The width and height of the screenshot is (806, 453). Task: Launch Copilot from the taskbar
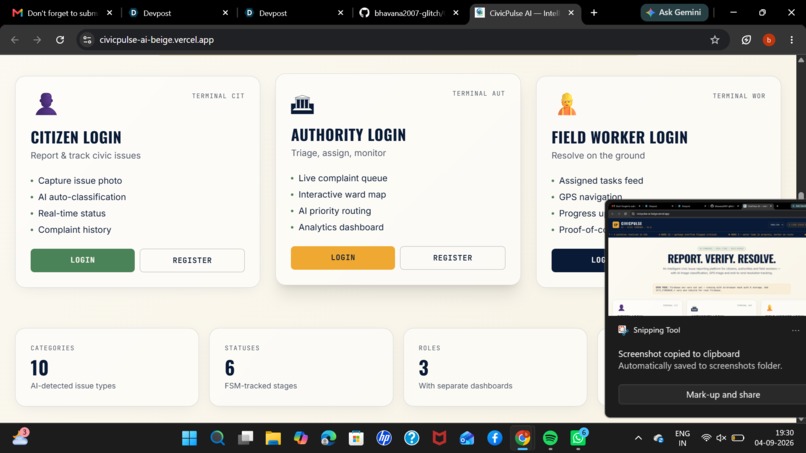point(301,438)
